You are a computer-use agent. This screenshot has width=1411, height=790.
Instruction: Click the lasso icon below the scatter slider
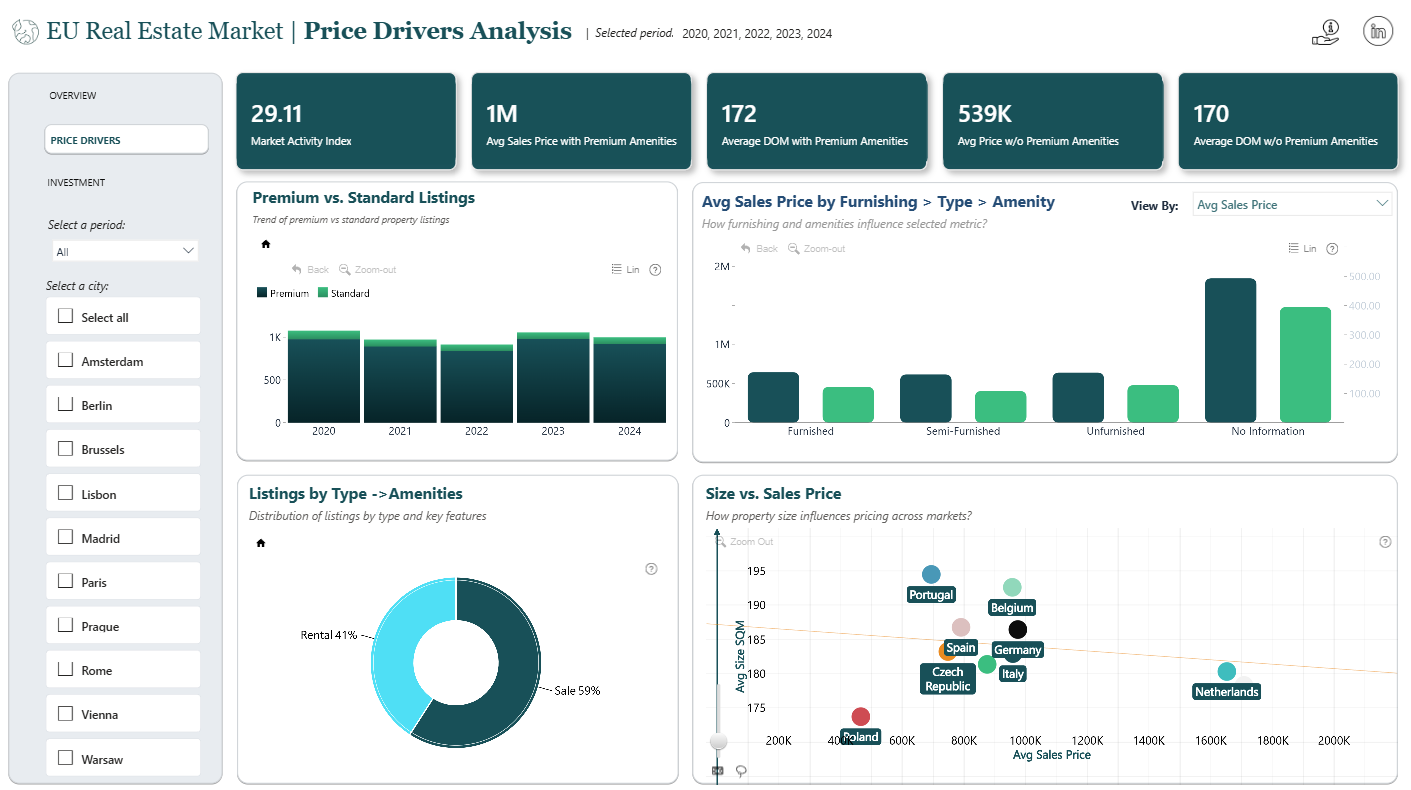coord(741,771)
